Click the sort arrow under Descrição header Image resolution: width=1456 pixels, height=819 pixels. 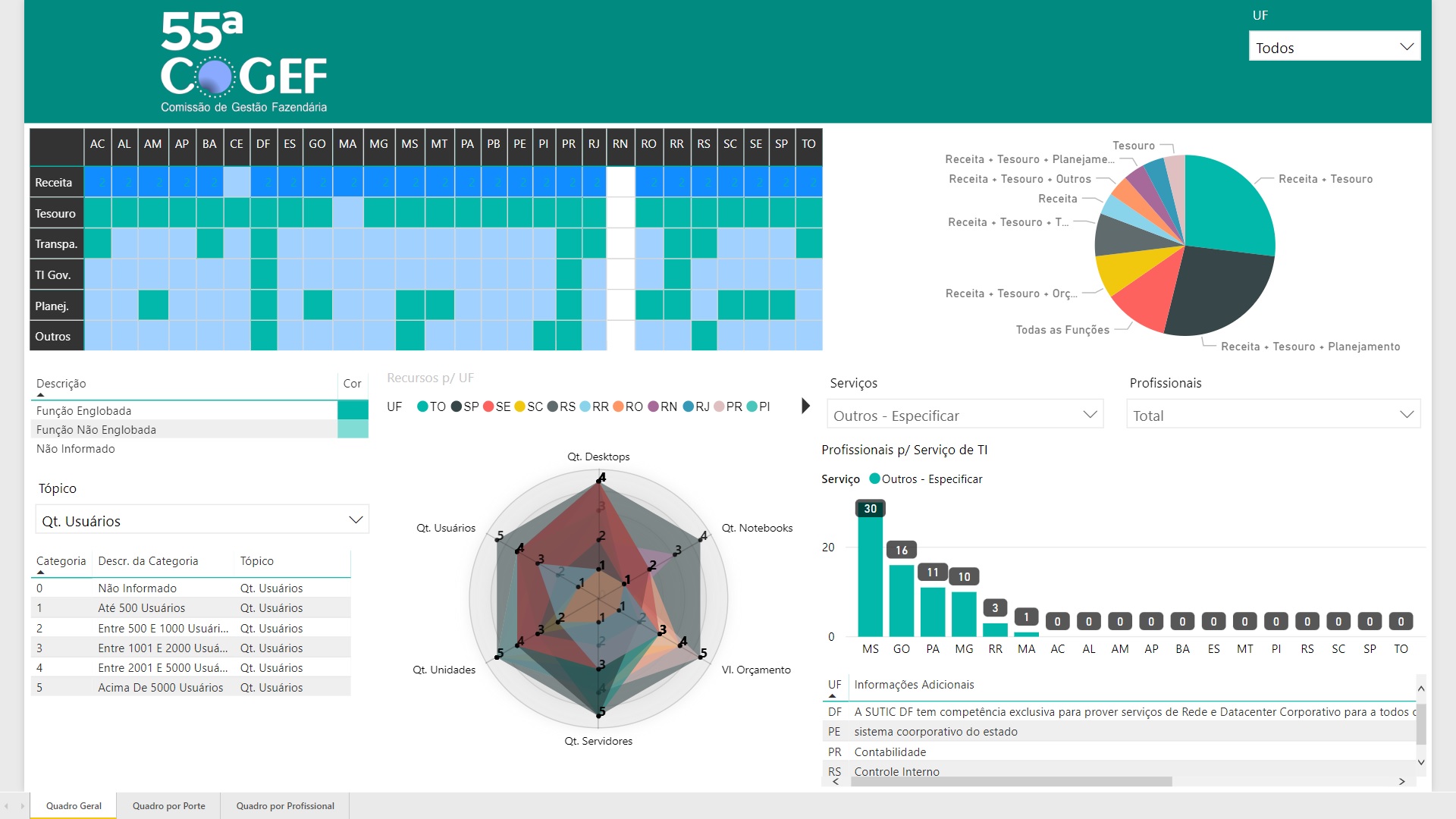point(41,395)
